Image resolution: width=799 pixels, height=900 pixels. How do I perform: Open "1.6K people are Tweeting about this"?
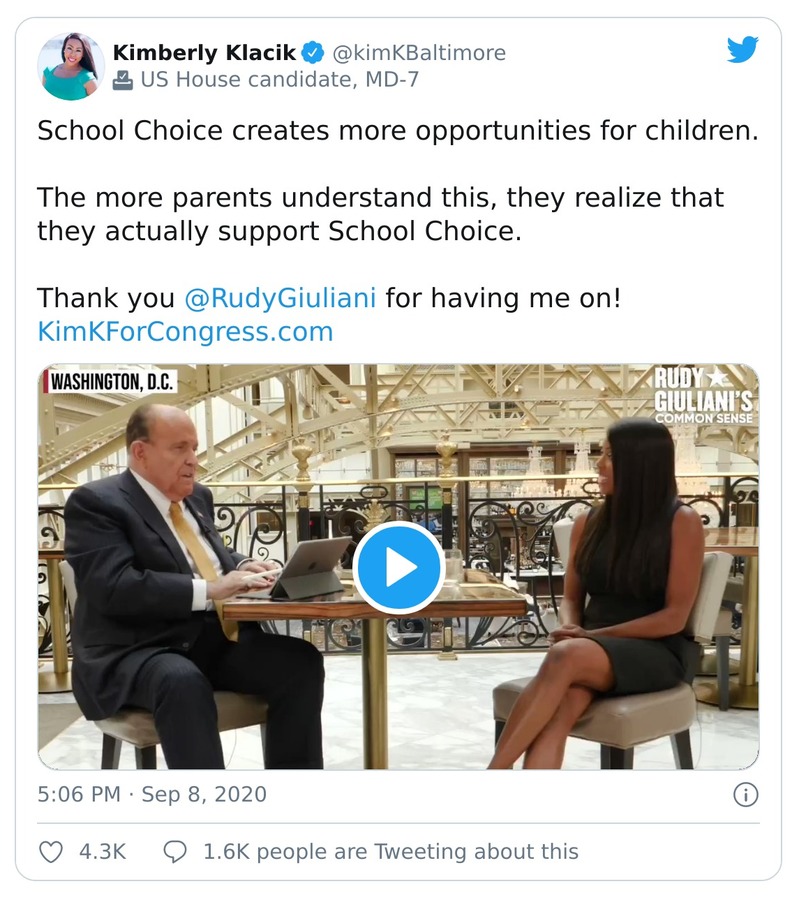(x=390, y=852)
